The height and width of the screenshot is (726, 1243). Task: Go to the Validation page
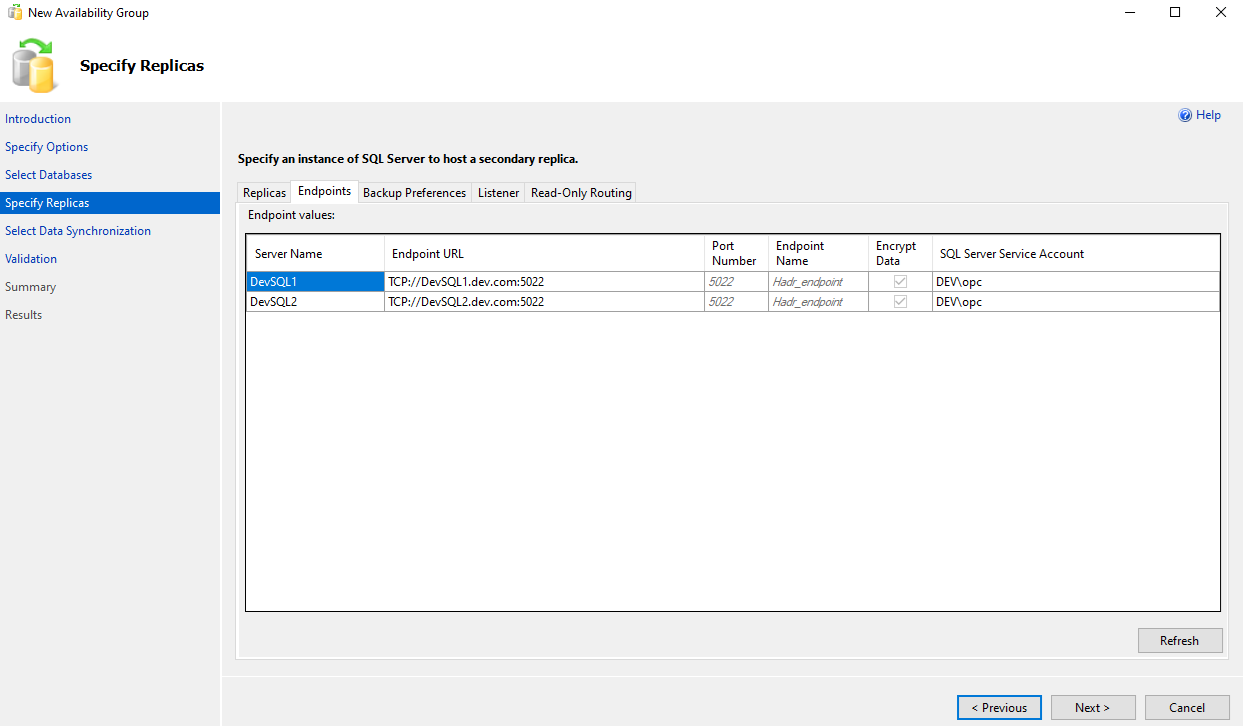coord(31,259)
